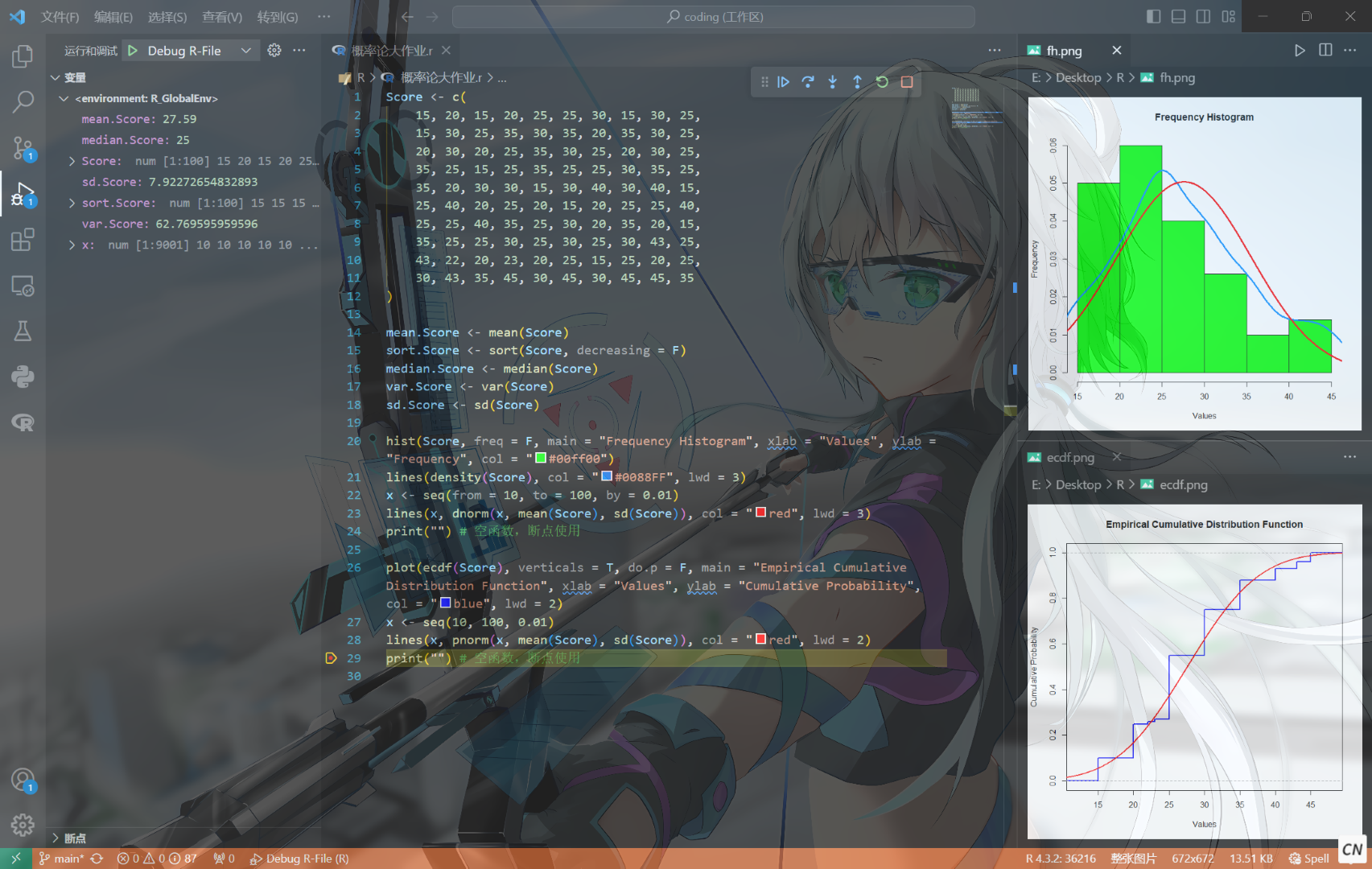This screenshot has width=1372, height=869.
Task: Open the Python view in activity bar
Action: point(23,377)
